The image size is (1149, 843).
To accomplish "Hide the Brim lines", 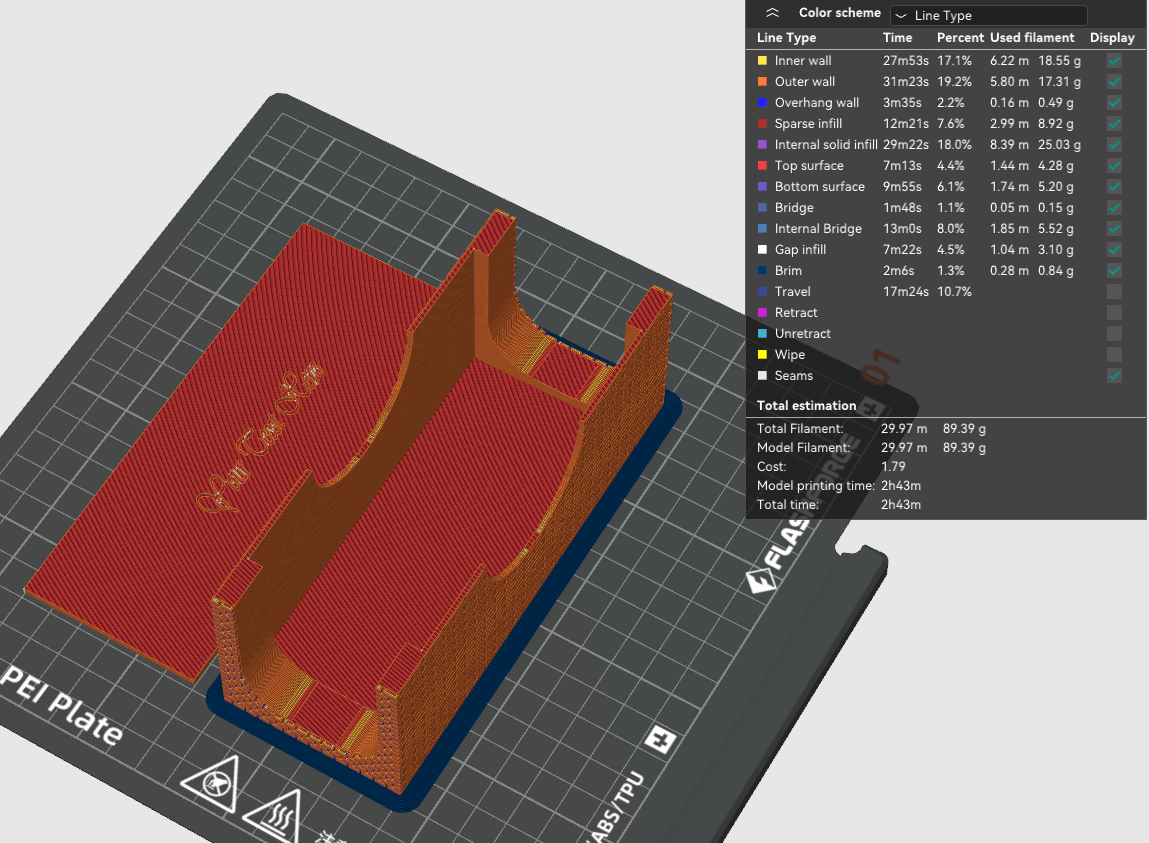I will tap(1114, 270).
